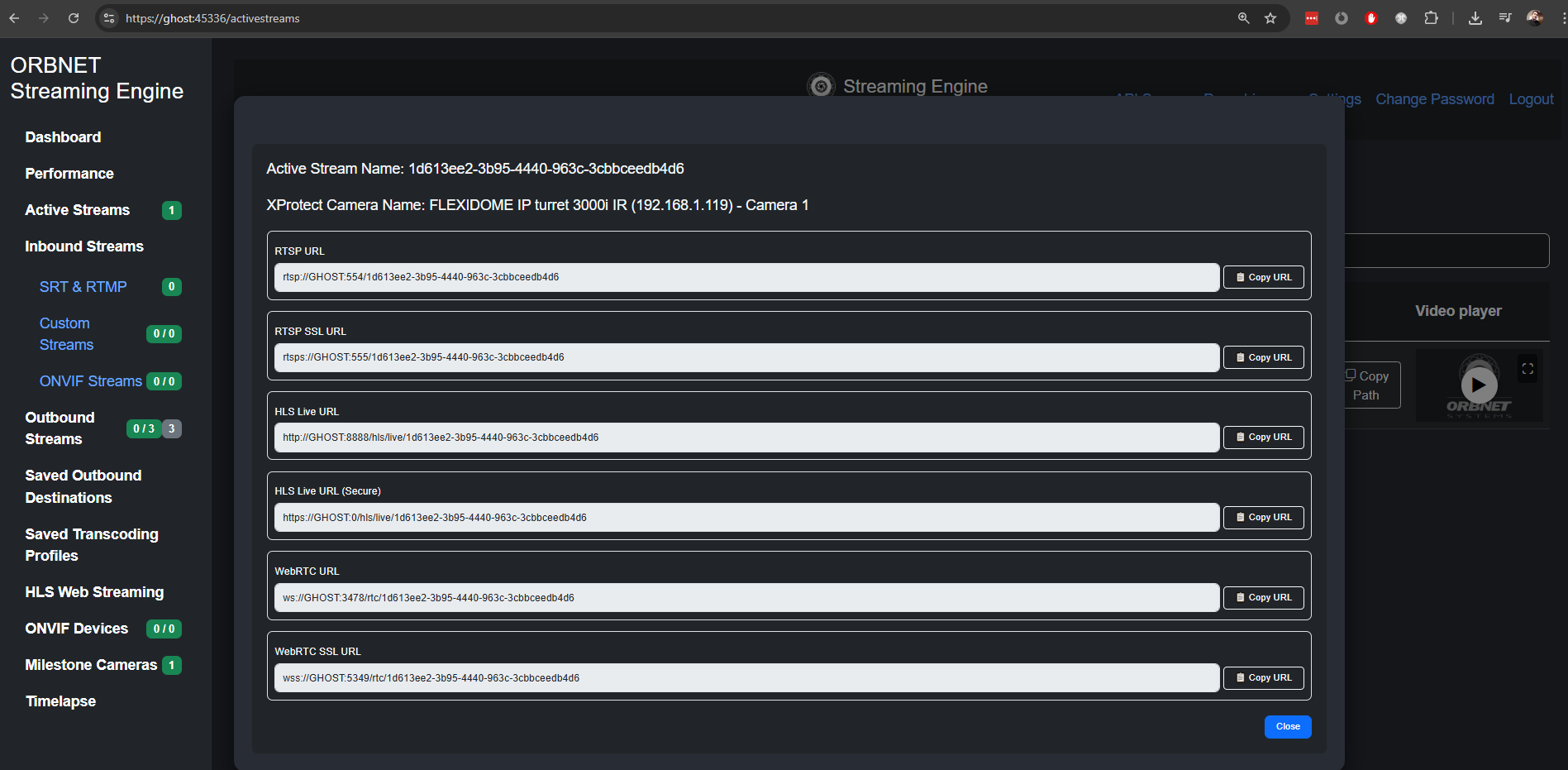Select the WebRTC SSL URL text field

click(747, 678)
